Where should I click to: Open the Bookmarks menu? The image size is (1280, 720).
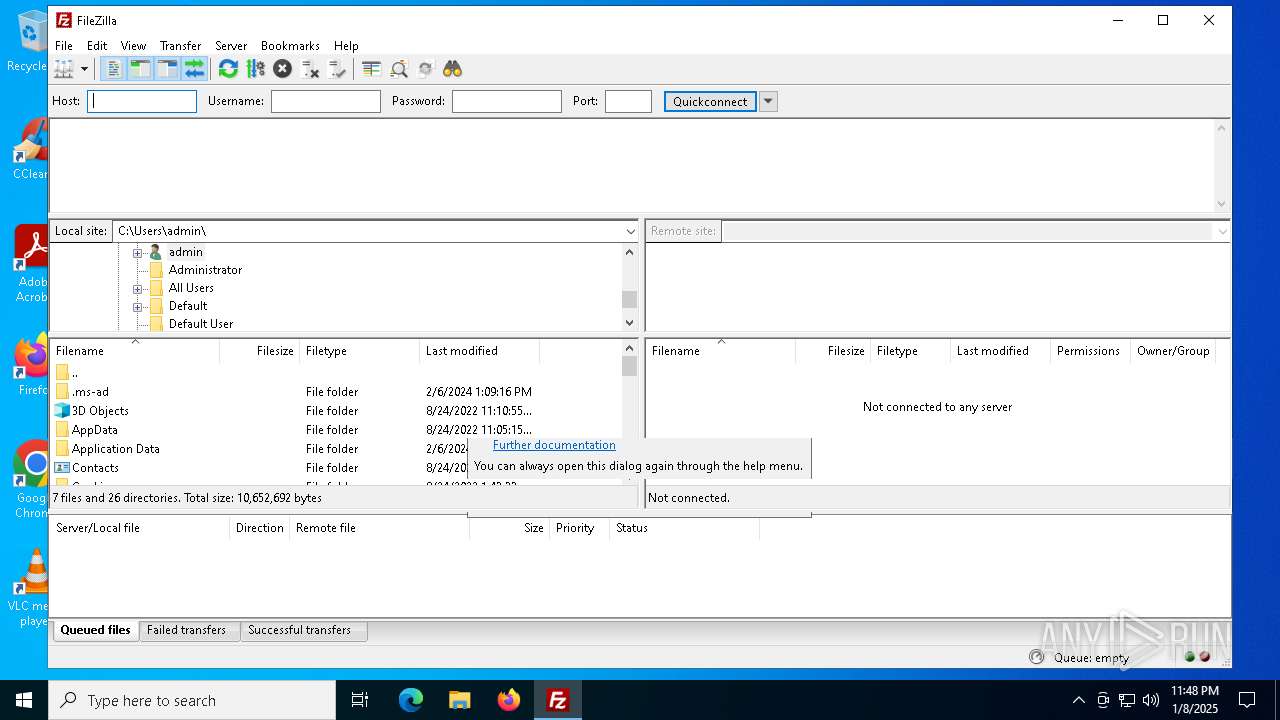[290, 46]
